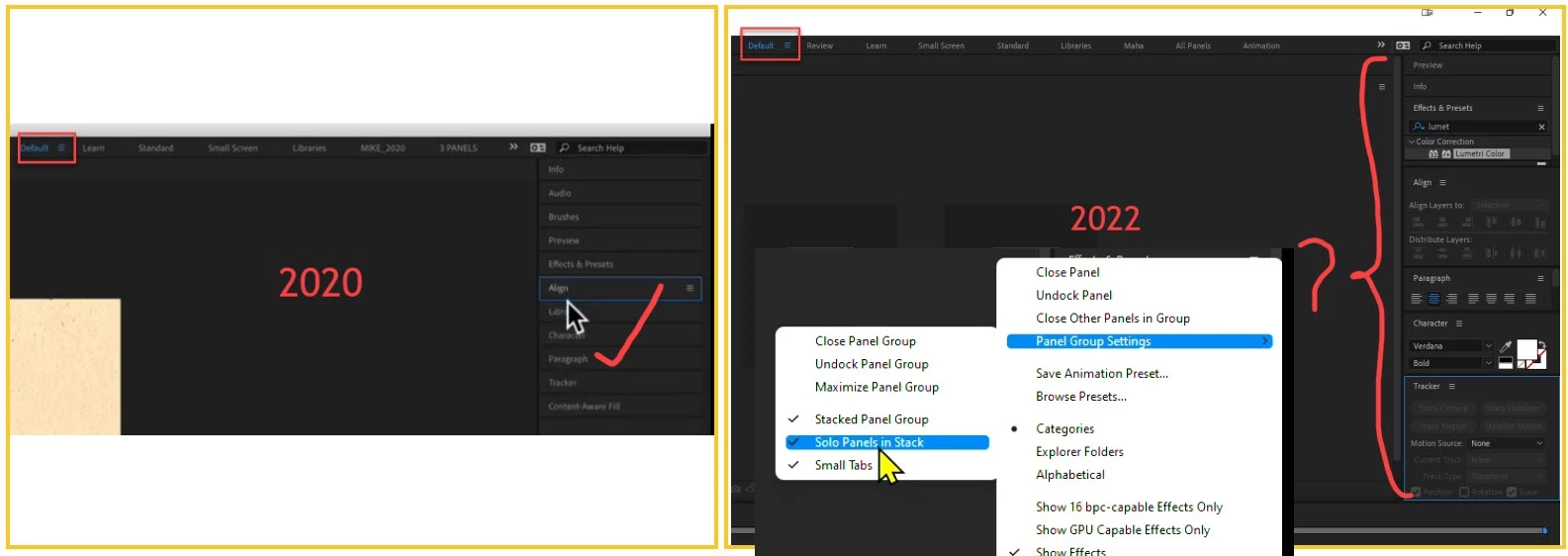Clear the lumet search with X
The image size is (1568, 556).
click(1541, 127)
